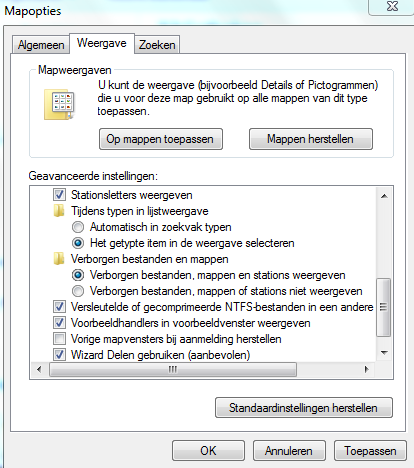This screenshot has height=468, width=414.
Task: Switch to the Algemeen tab
Action: coord(41,45)
